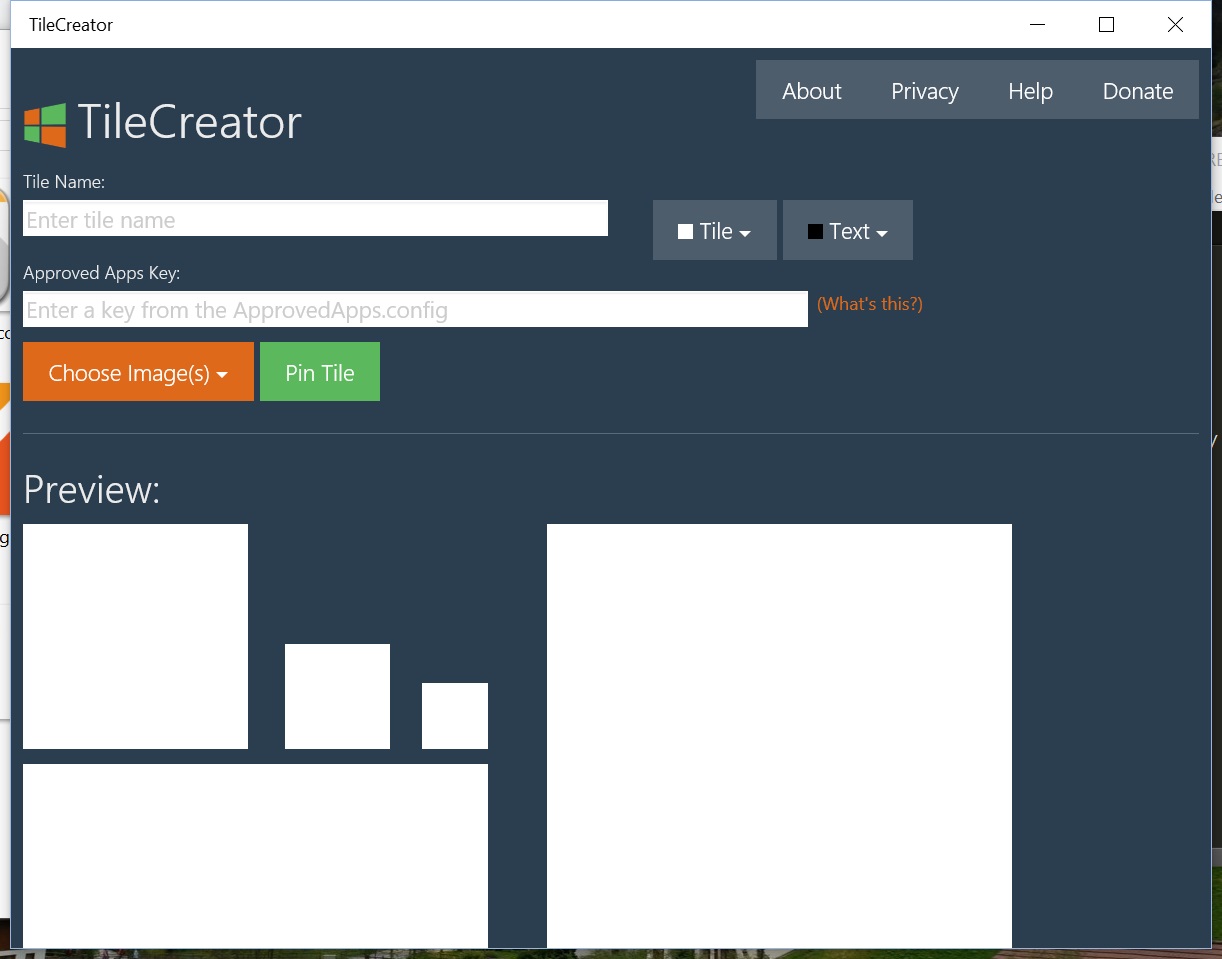Expand the Text color dropdown
1222x959 pixels.
coord(848,231)
